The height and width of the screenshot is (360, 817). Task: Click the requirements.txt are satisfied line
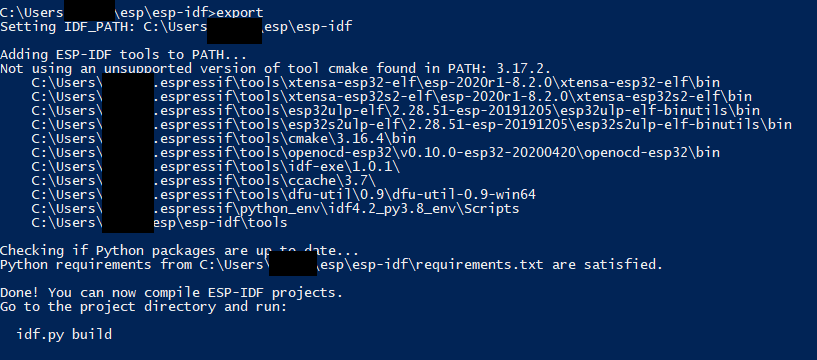tap(331, 265)
